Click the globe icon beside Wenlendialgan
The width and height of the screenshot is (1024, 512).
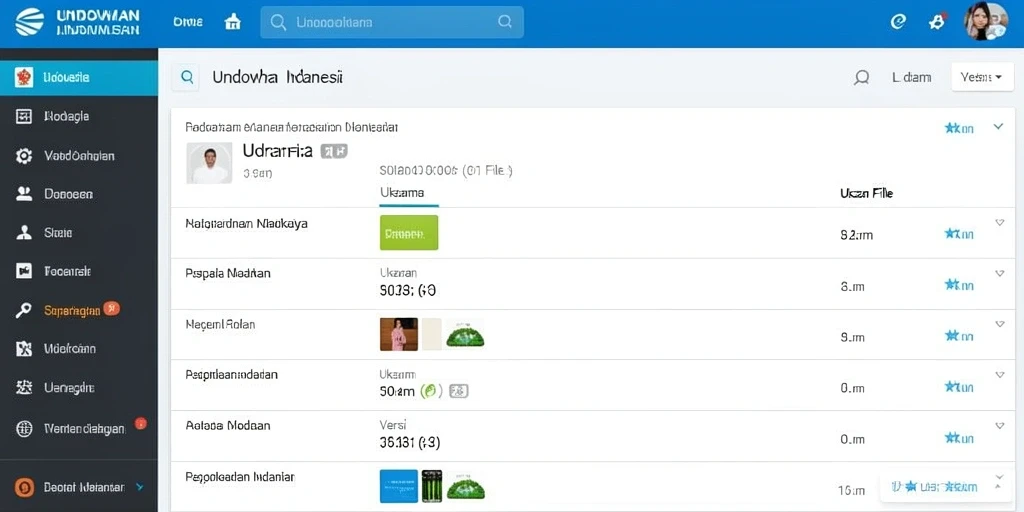pyautogui.click(x=24, y=429)
